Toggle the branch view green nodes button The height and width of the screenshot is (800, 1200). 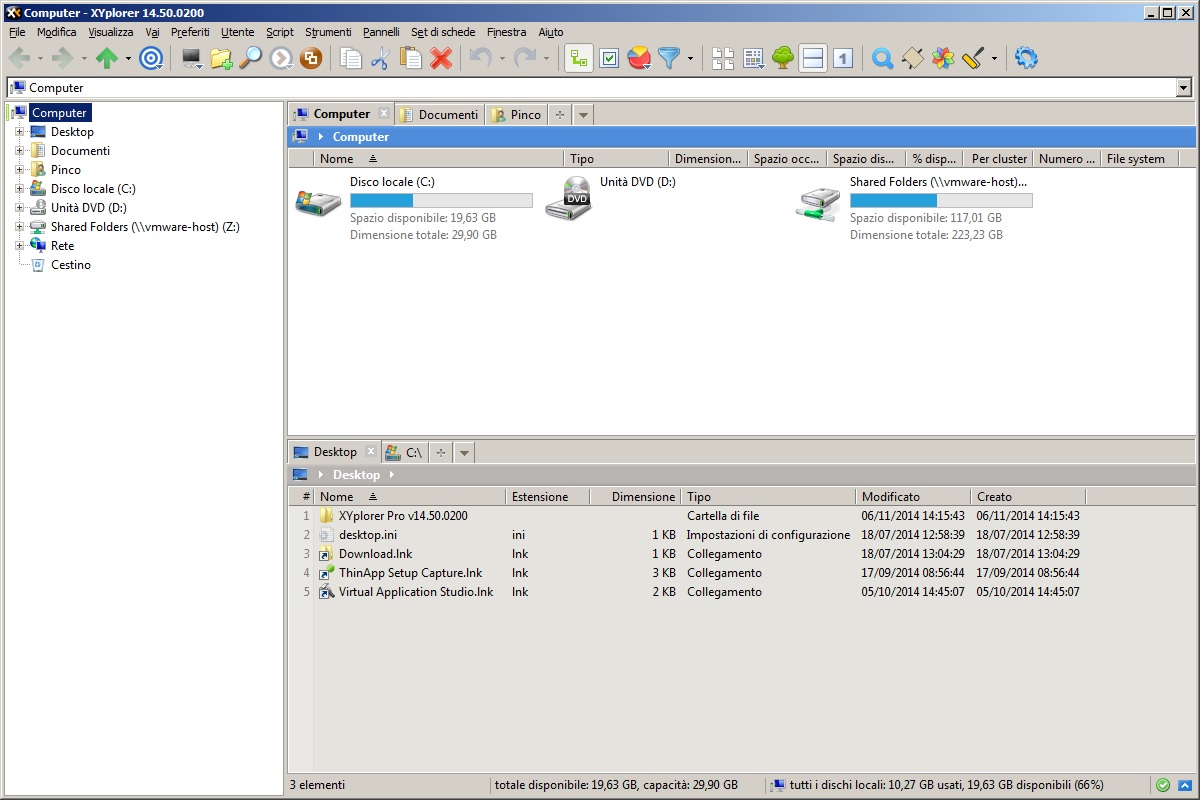578,58
